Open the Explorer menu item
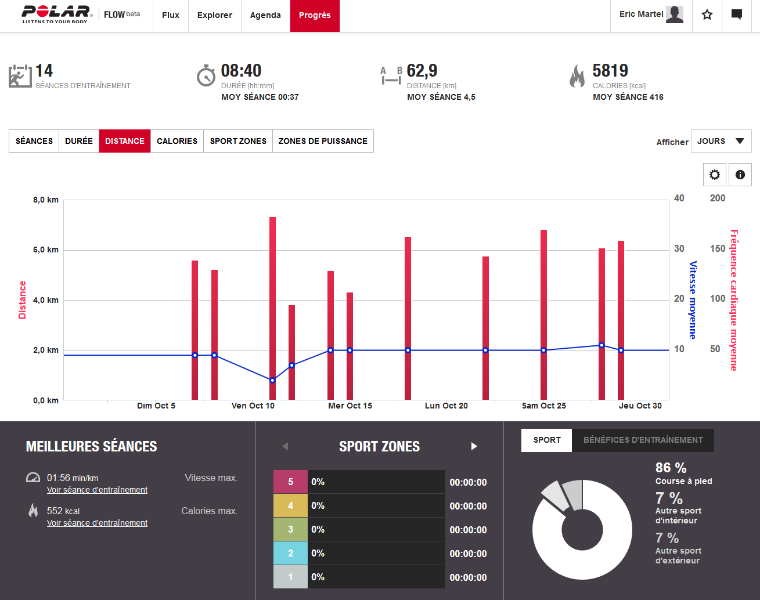Screen dimensions: 760x600 [215, 15]
